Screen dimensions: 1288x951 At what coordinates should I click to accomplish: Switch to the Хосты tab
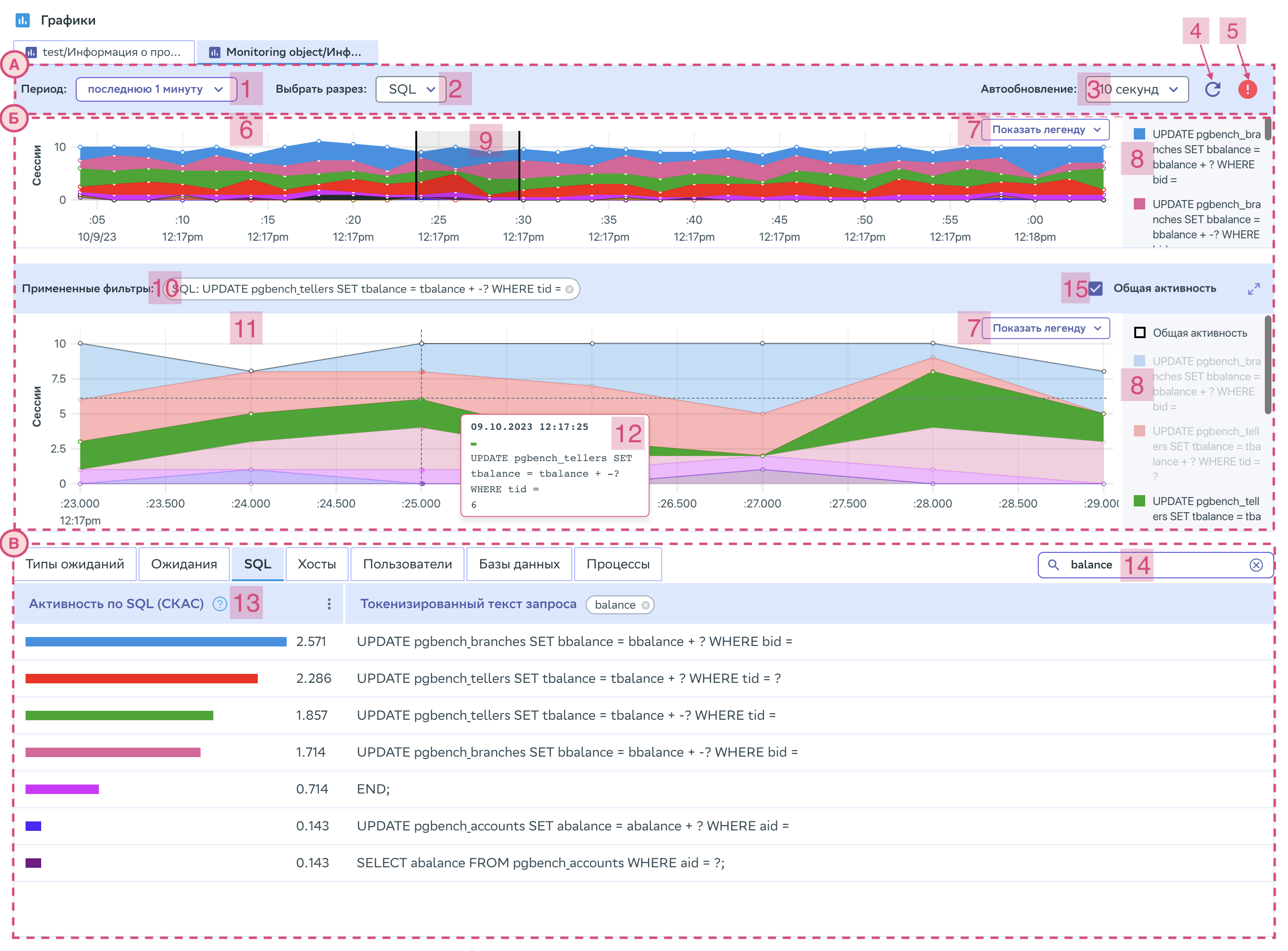(316, 564)
